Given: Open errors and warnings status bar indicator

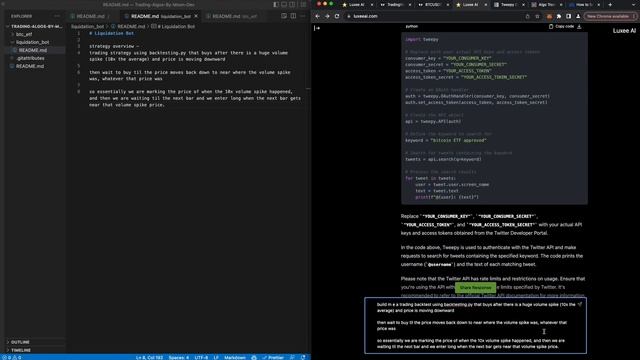Looking at the screenshot, I should pyautogui.click(x=11, y=358).
